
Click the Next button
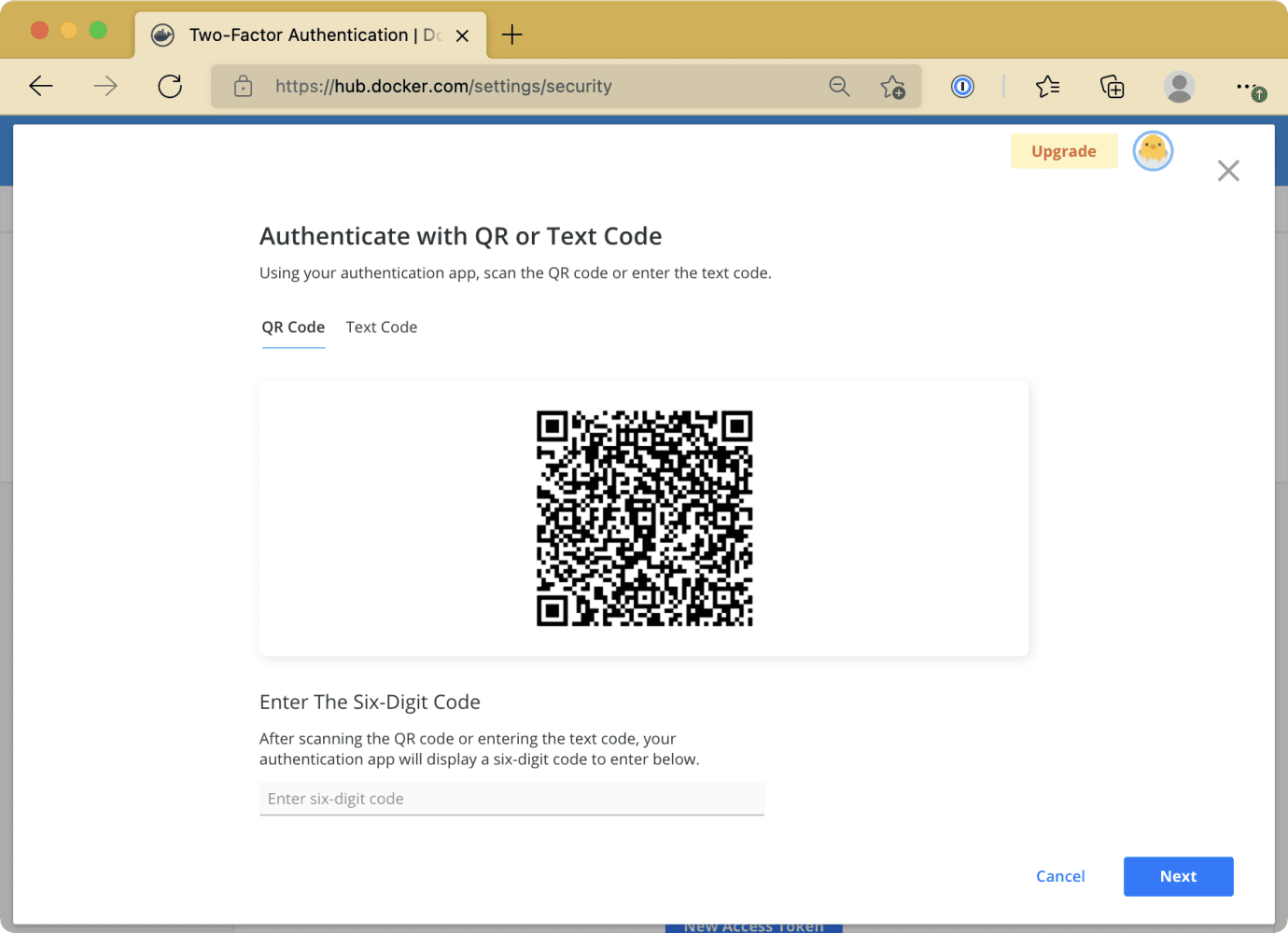1178,876
